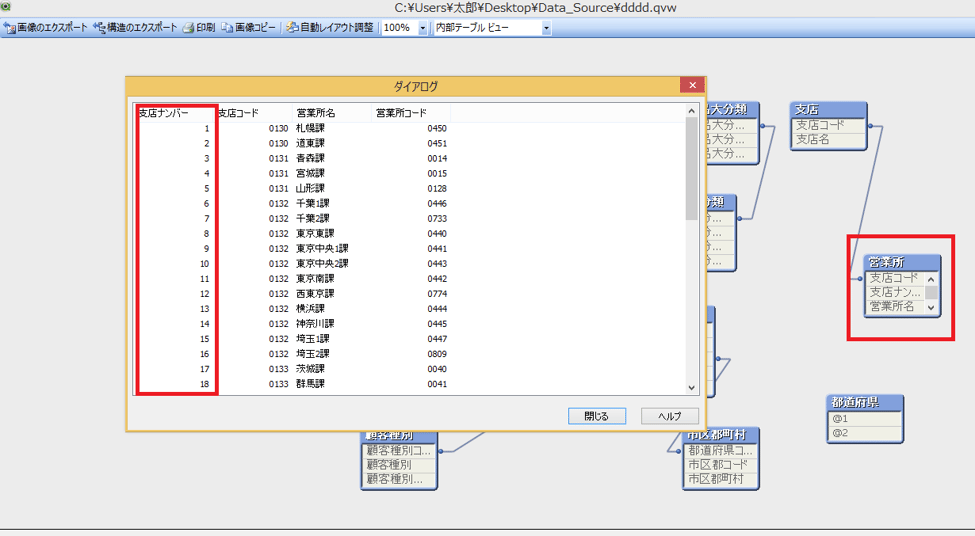975x536 pixels.
Task: Select 市区都コード field in 市区都町村 table
Action: pos(718,465)
